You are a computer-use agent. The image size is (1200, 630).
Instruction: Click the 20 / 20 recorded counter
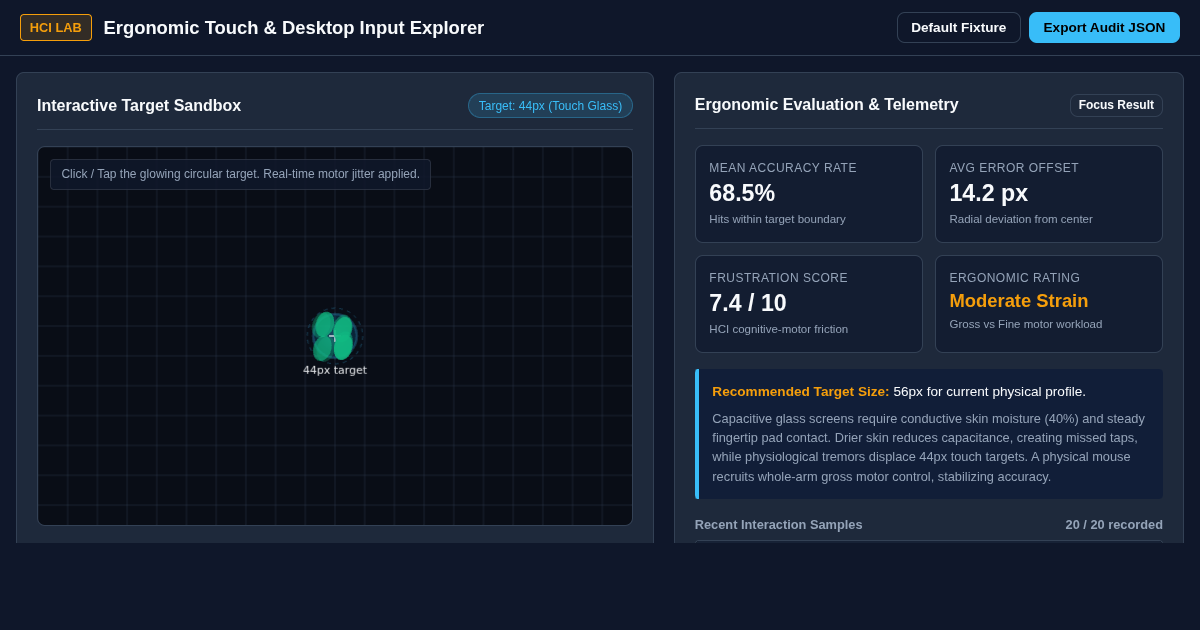[x=1114, y=524]
